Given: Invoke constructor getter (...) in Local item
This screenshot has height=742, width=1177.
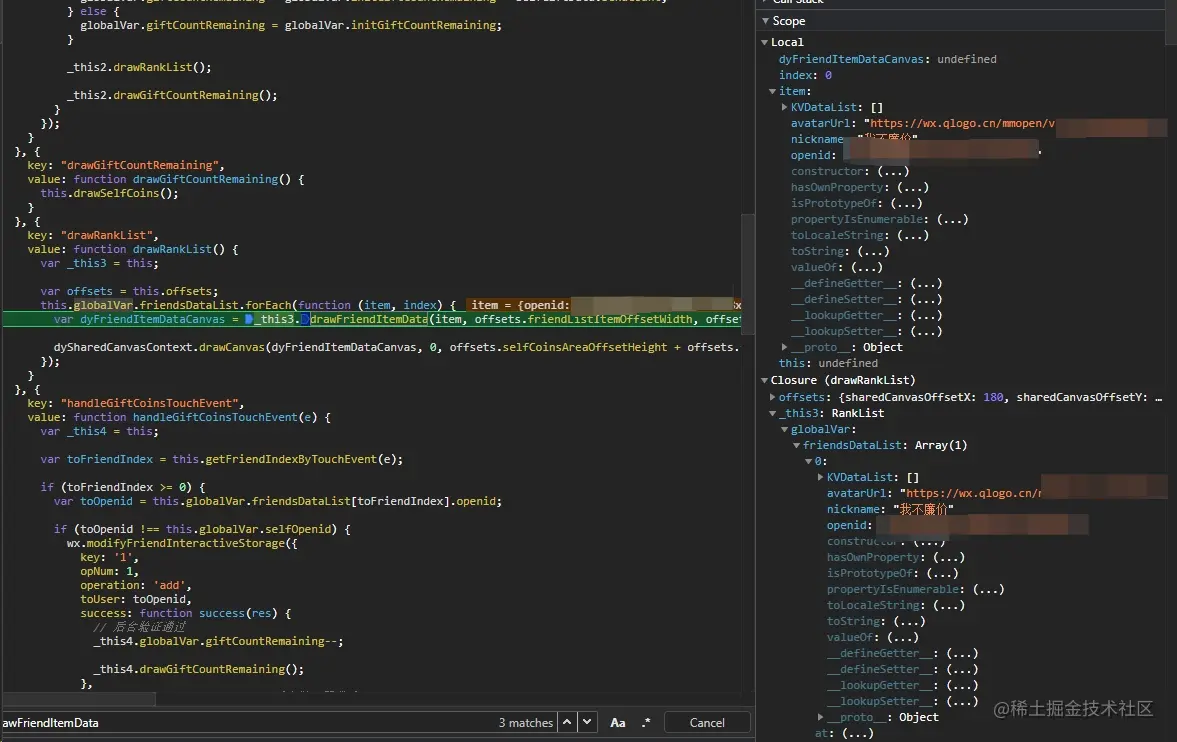Looking at the screenshot, I should coord(893,171).
